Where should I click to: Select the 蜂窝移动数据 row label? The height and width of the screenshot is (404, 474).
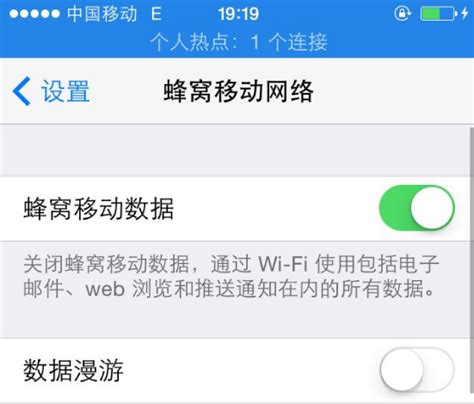99,209
